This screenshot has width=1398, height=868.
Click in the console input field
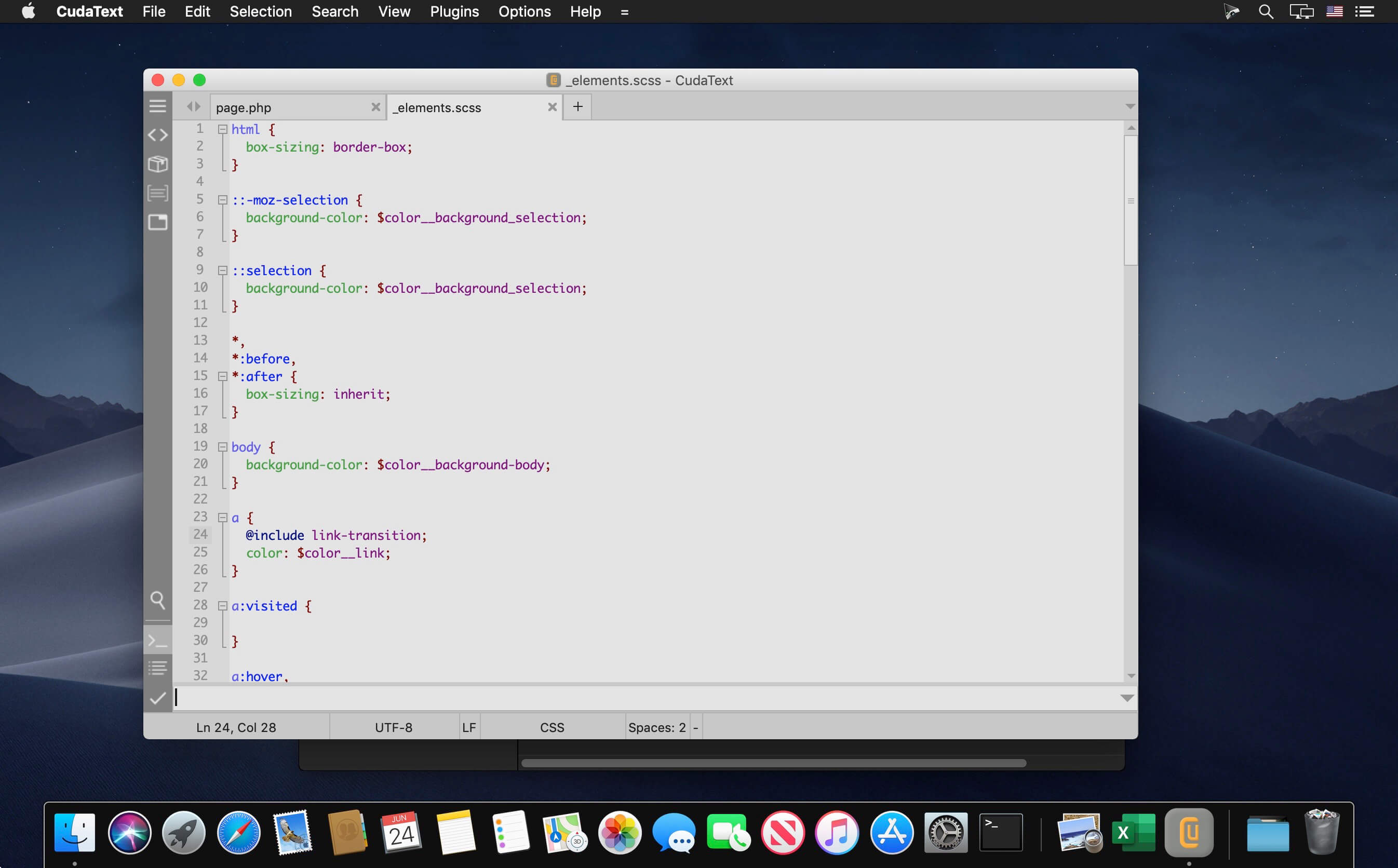(646, 698)
